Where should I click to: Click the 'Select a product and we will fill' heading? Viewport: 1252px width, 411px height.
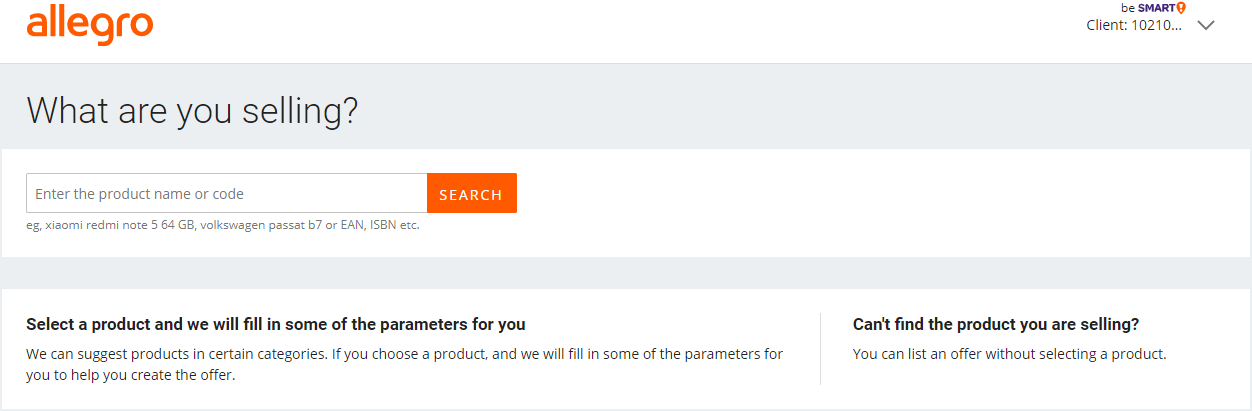276,325
